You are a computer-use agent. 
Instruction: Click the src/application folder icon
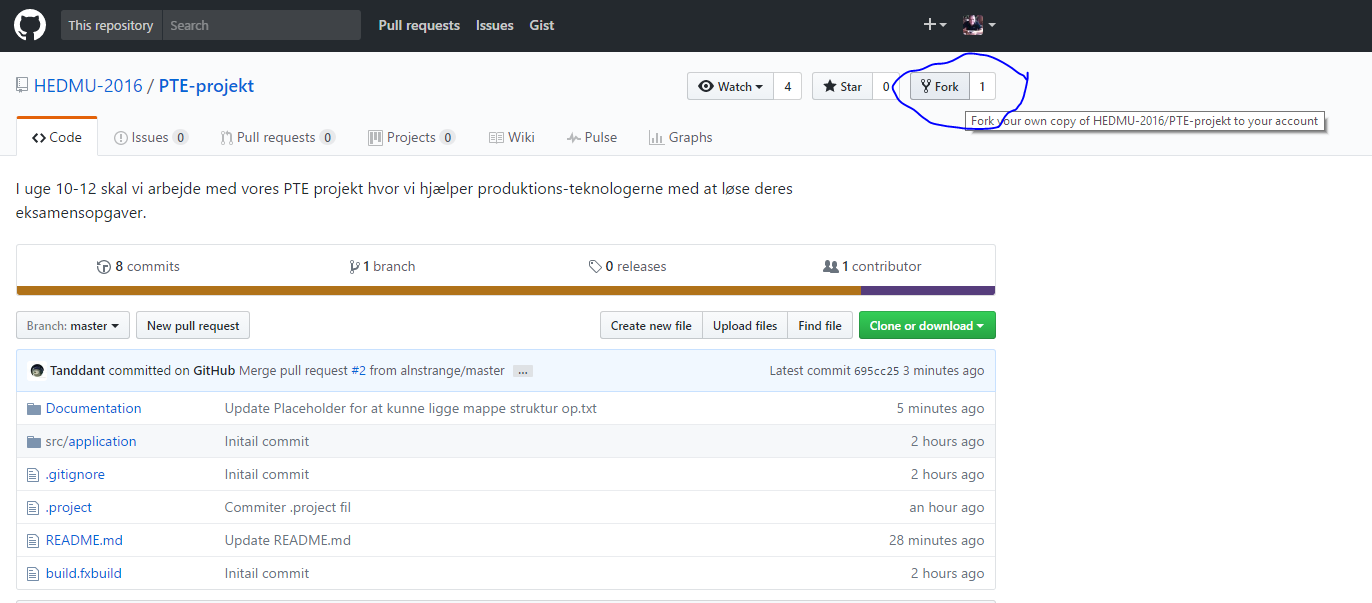[34, 441]
